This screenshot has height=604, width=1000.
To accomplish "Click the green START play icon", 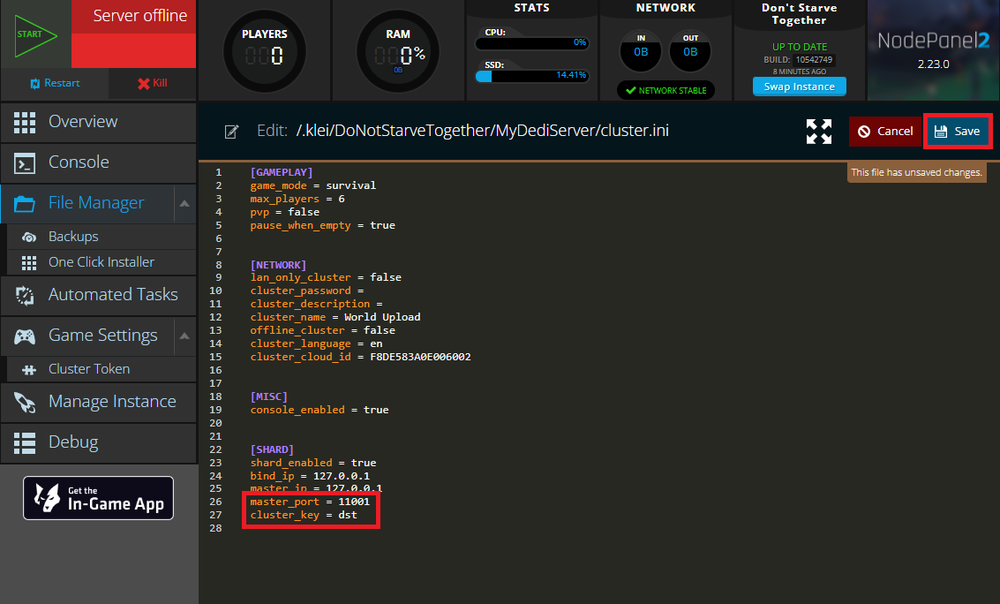I will (35, 34).
